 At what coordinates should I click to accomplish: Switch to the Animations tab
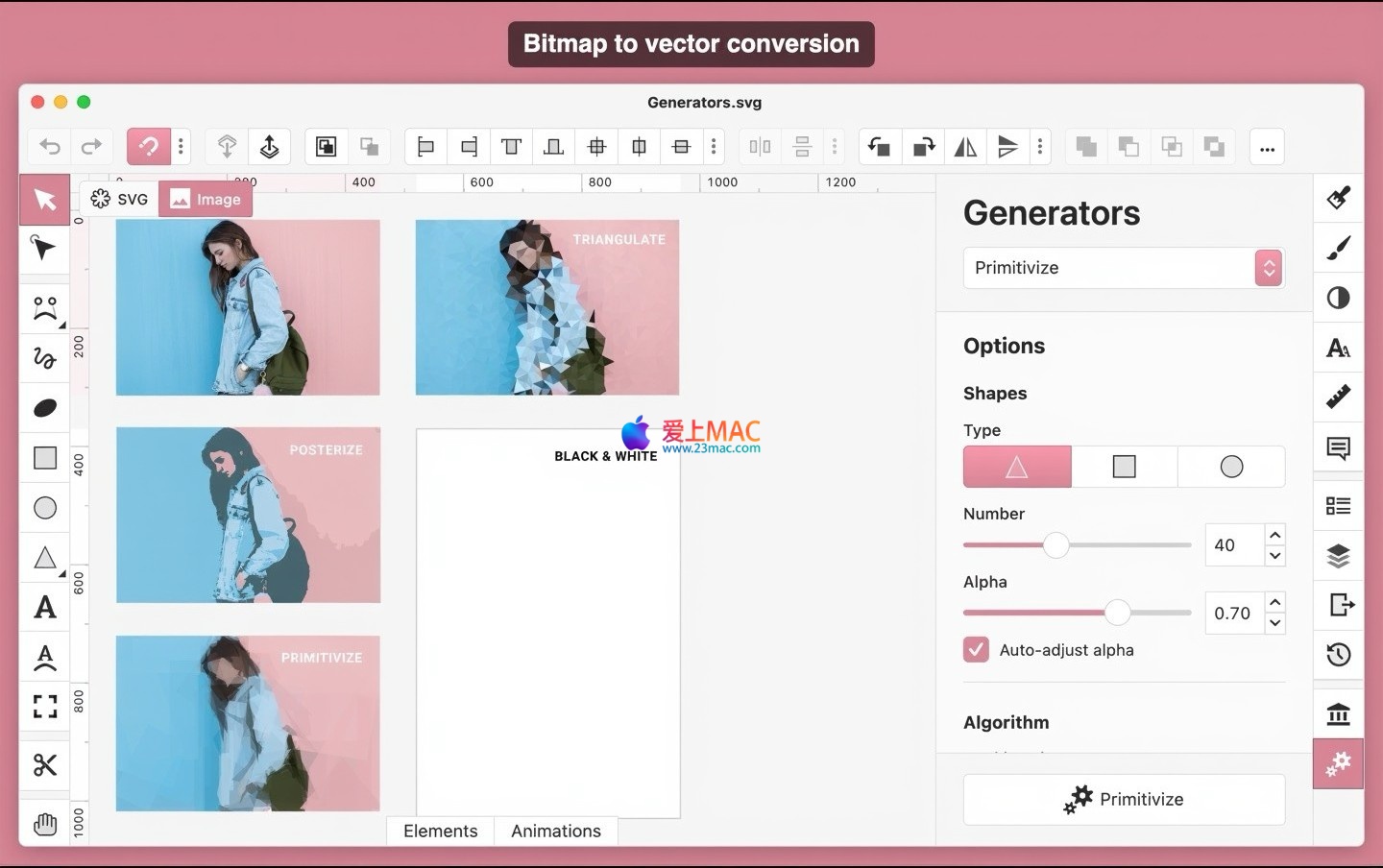pyautogui.click(x=555, y=831)
